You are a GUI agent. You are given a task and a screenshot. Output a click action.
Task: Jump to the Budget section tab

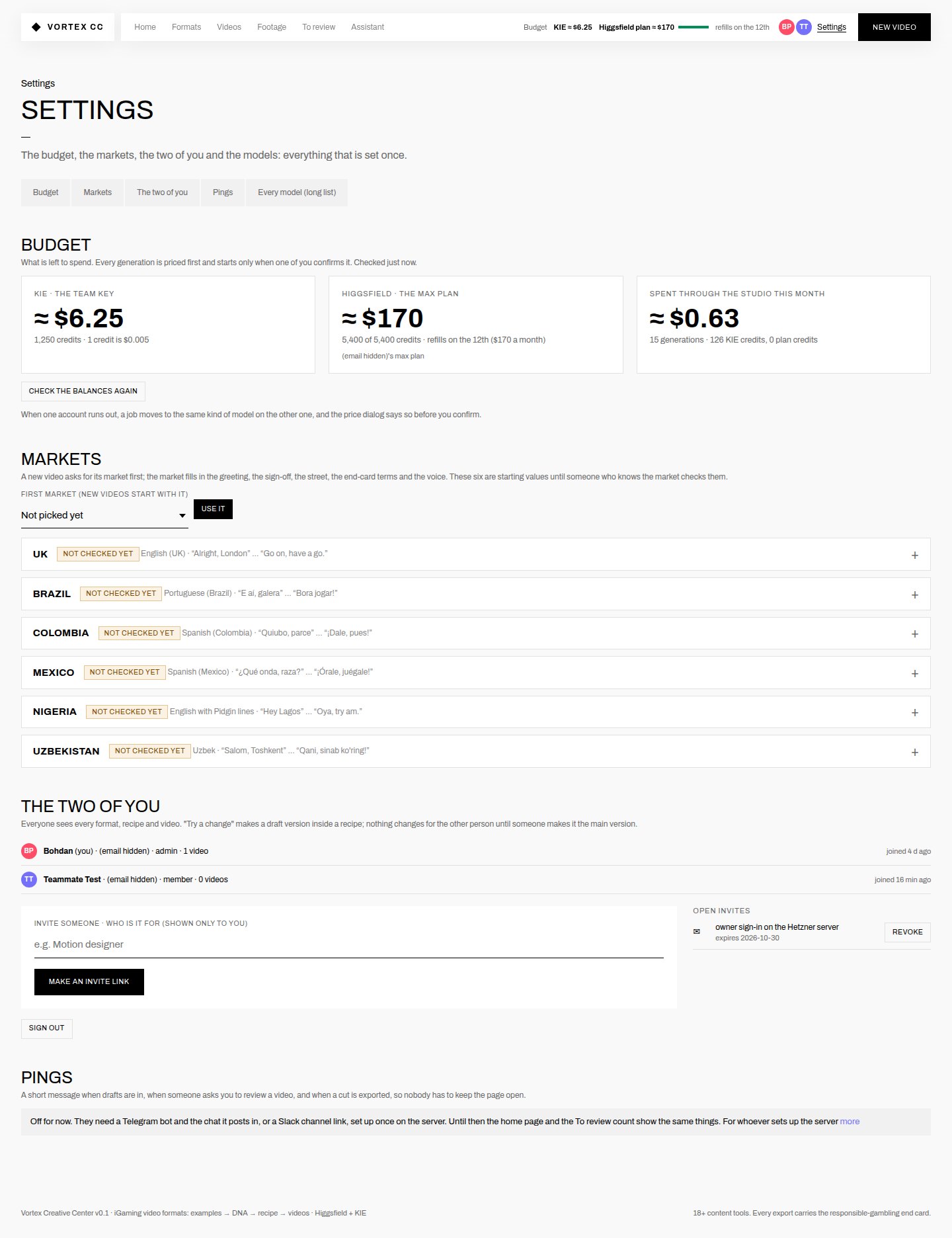(46, 192)
